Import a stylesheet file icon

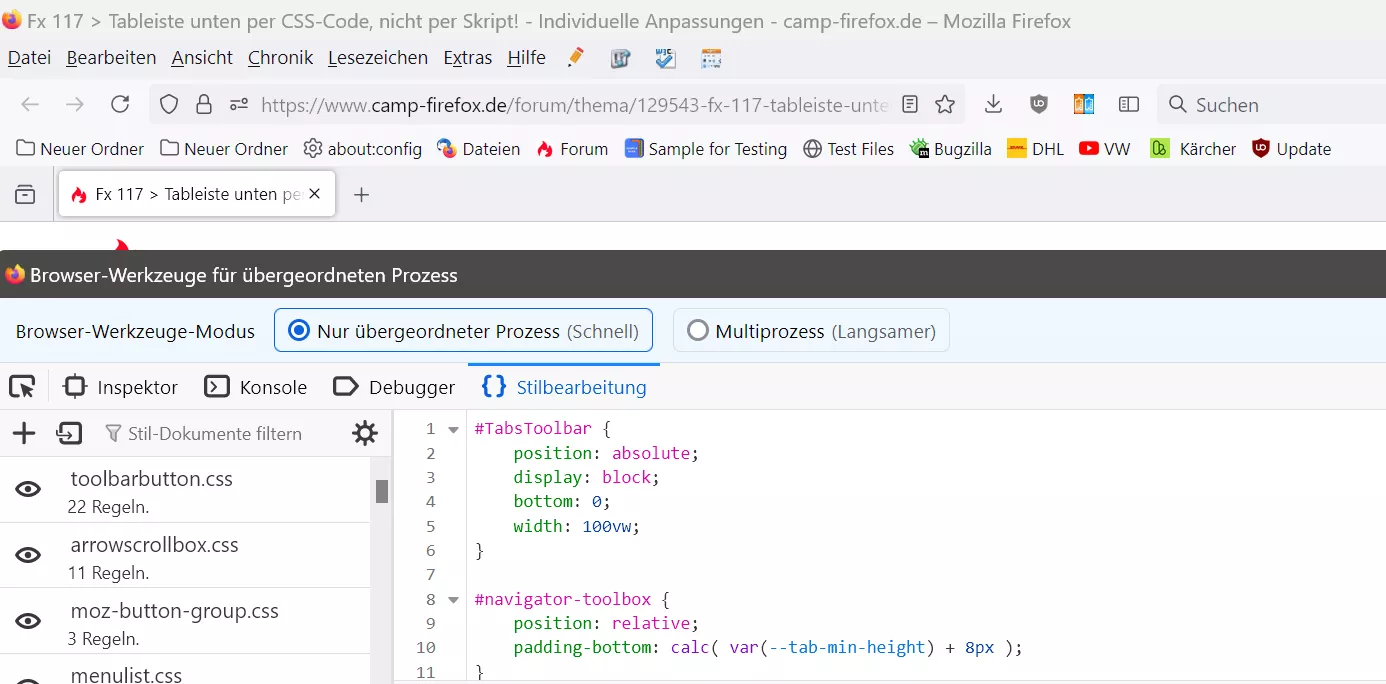click(x=69, y=433)
